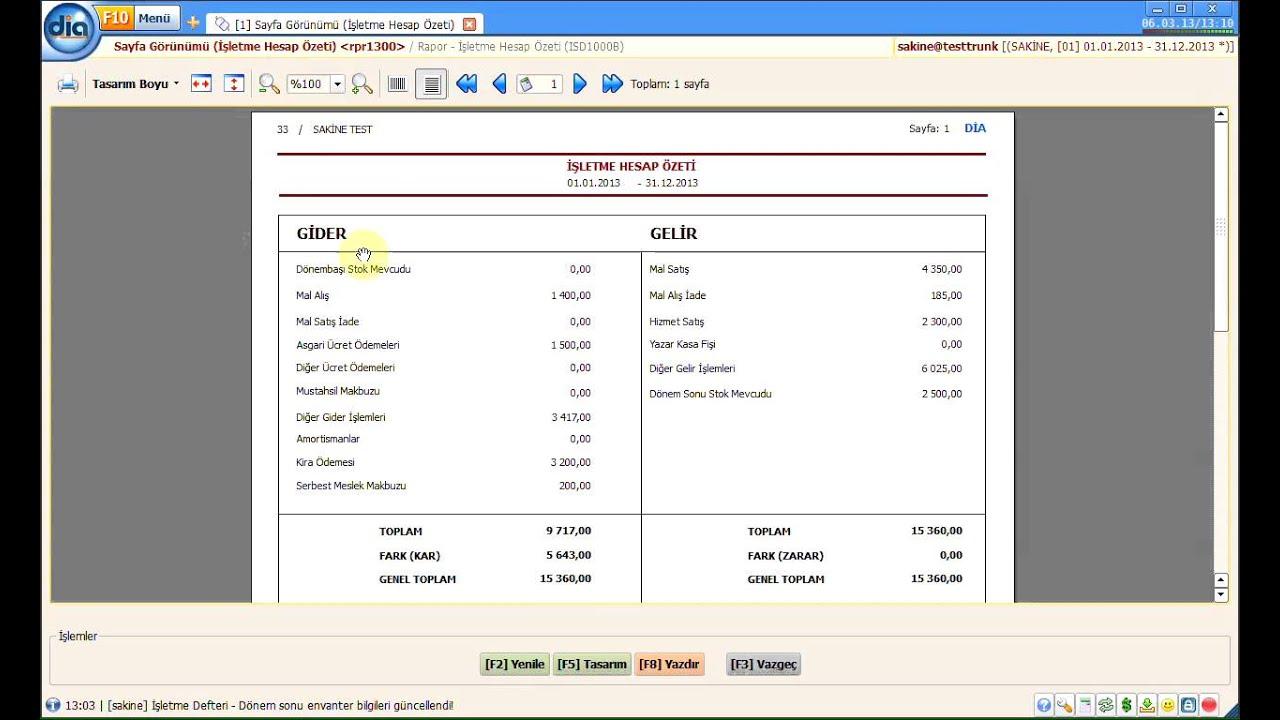Screen dimensions: 1280x720
Task: Click the info icon beside 13:03
Action: pos(53,705)
